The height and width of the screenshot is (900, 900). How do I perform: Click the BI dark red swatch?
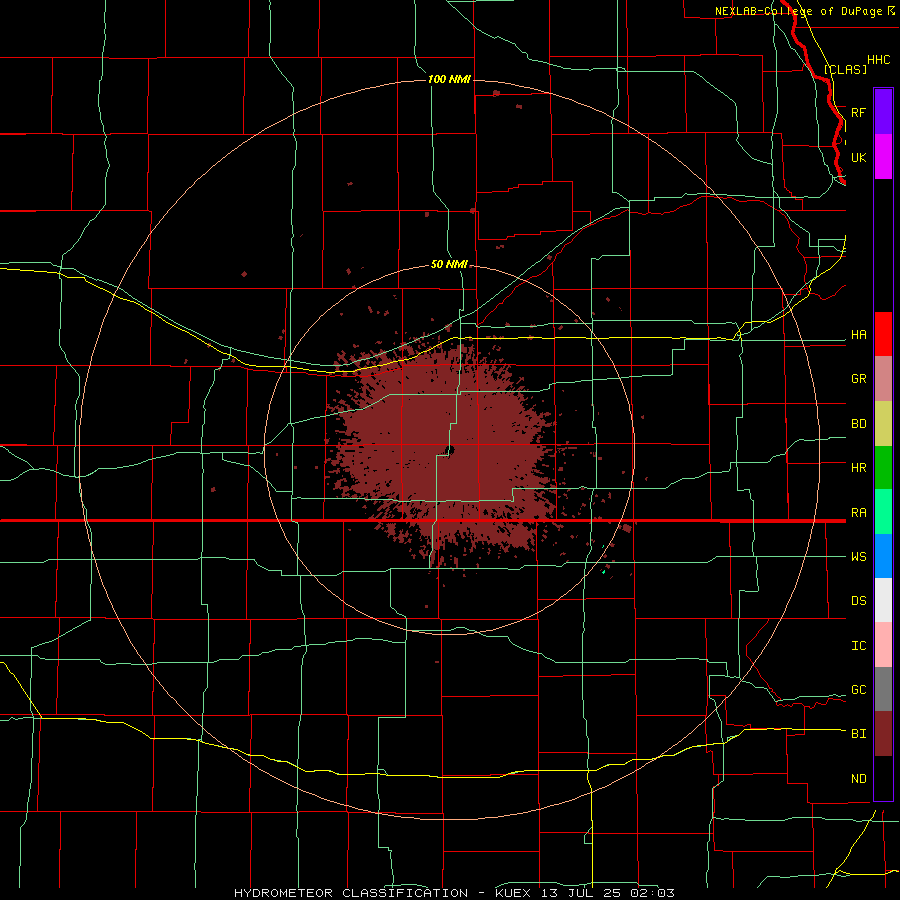[x=883, y=734]
